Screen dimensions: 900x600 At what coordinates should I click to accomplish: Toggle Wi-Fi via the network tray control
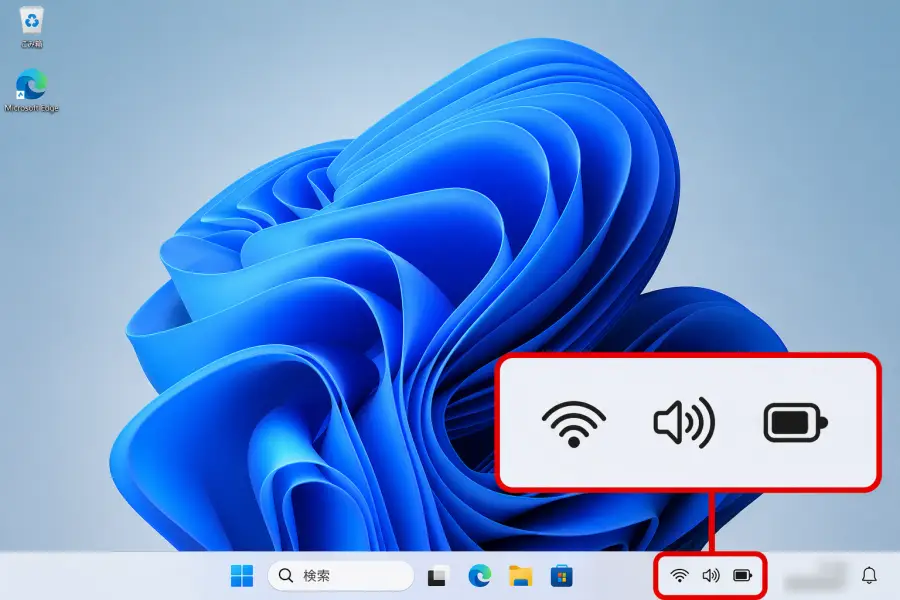click(679, 576)
